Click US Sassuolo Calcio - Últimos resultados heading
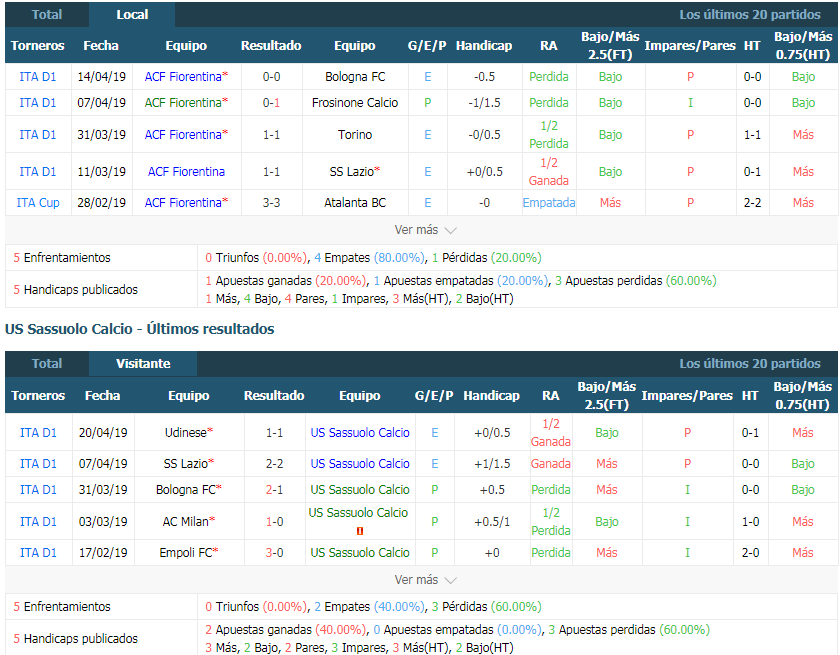The height and width of the screenshot is (655, 840). 139,329
